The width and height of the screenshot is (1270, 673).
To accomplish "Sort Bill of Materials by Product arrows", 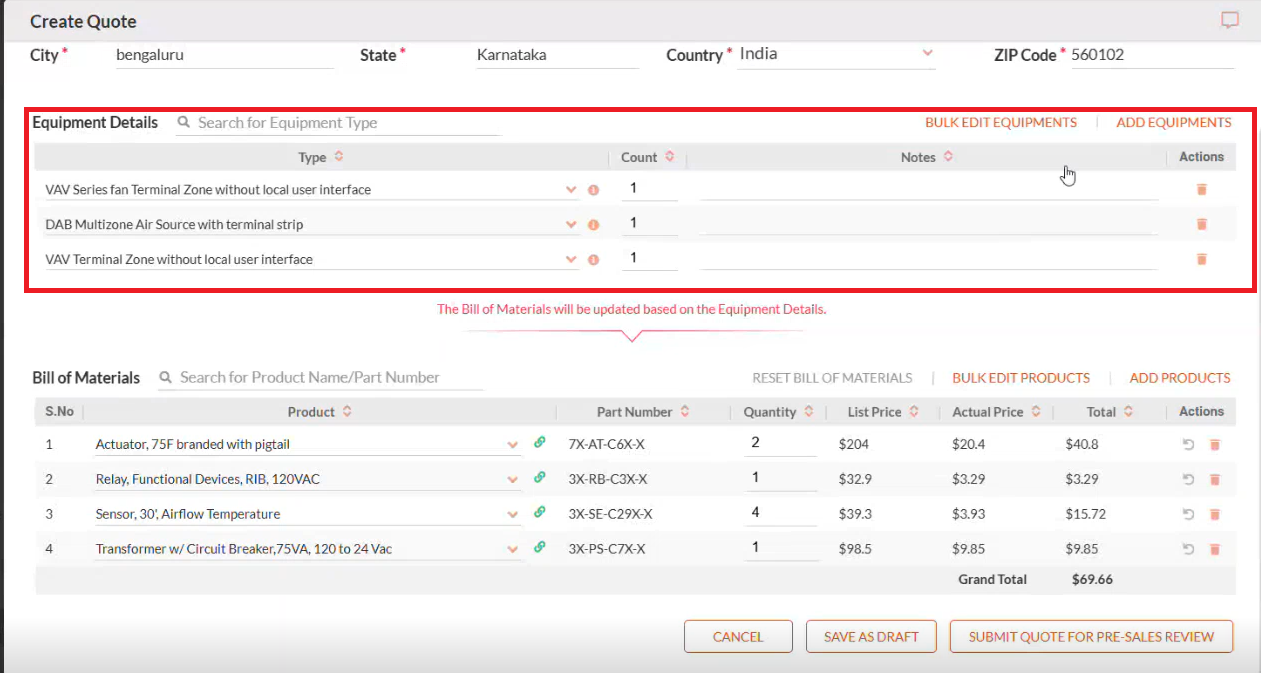I will [347, 411].
